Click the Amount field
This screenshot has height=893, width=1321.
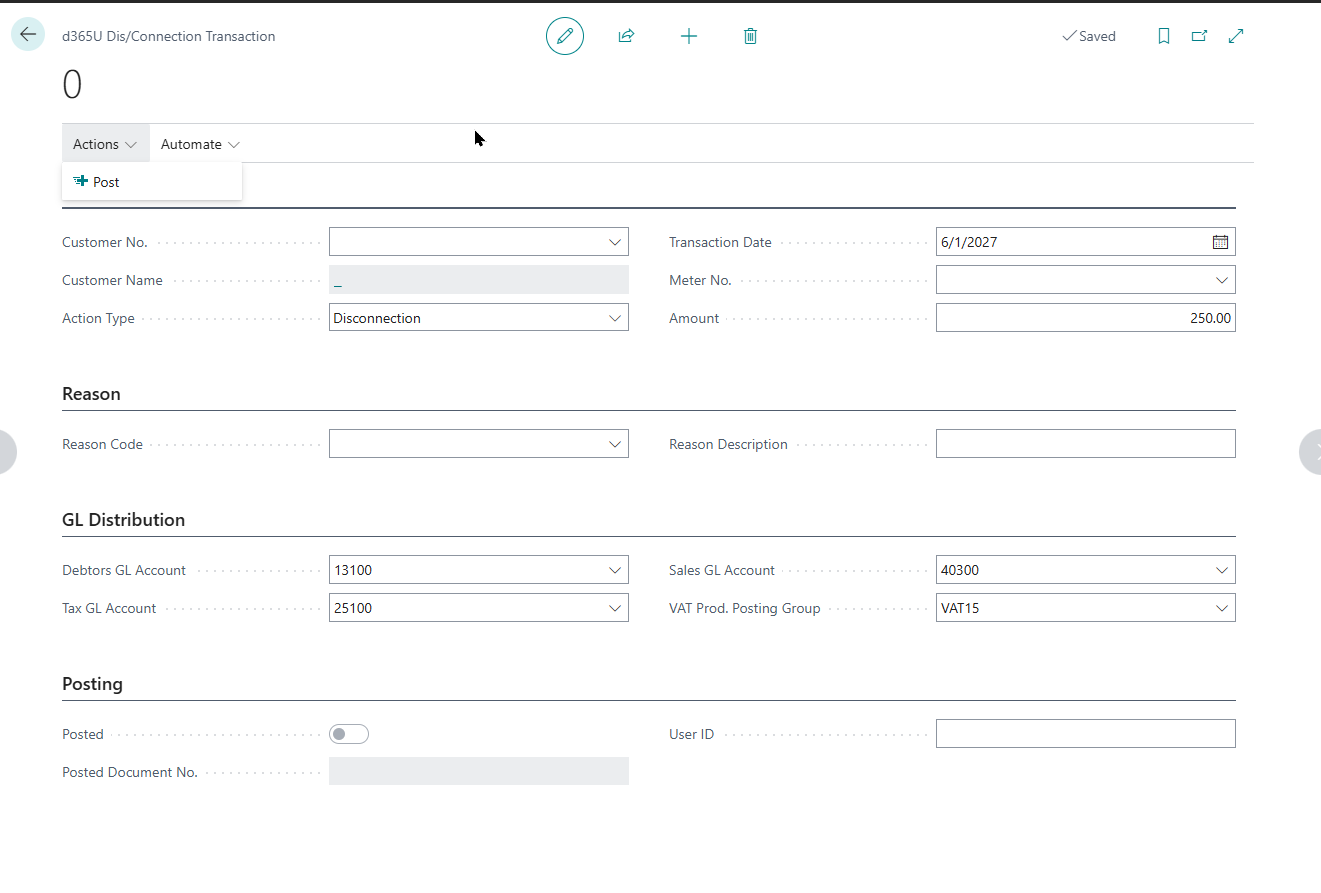[x=1086, y=318]
